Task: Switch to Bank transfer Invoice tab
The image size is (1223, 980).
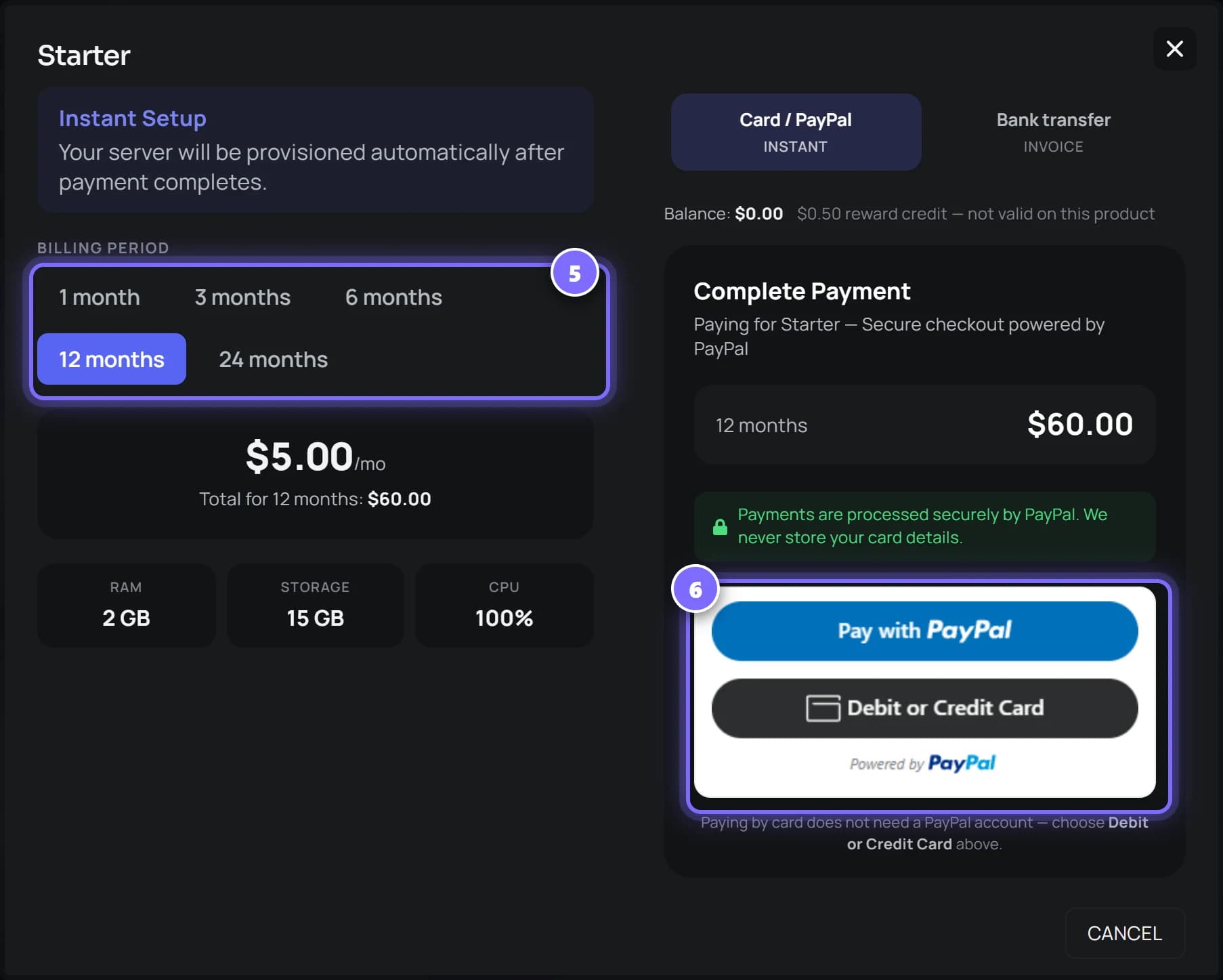Action: tap(1053, 132)
